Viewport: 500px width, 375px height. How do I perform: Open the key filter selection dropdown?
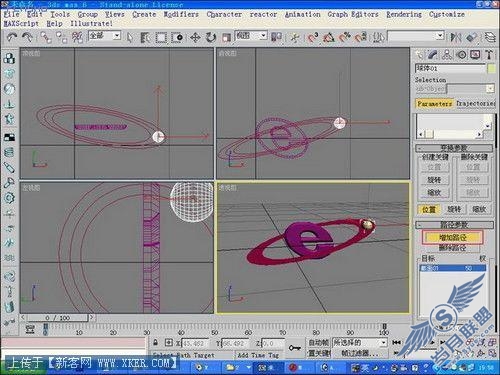coord(360,343)
